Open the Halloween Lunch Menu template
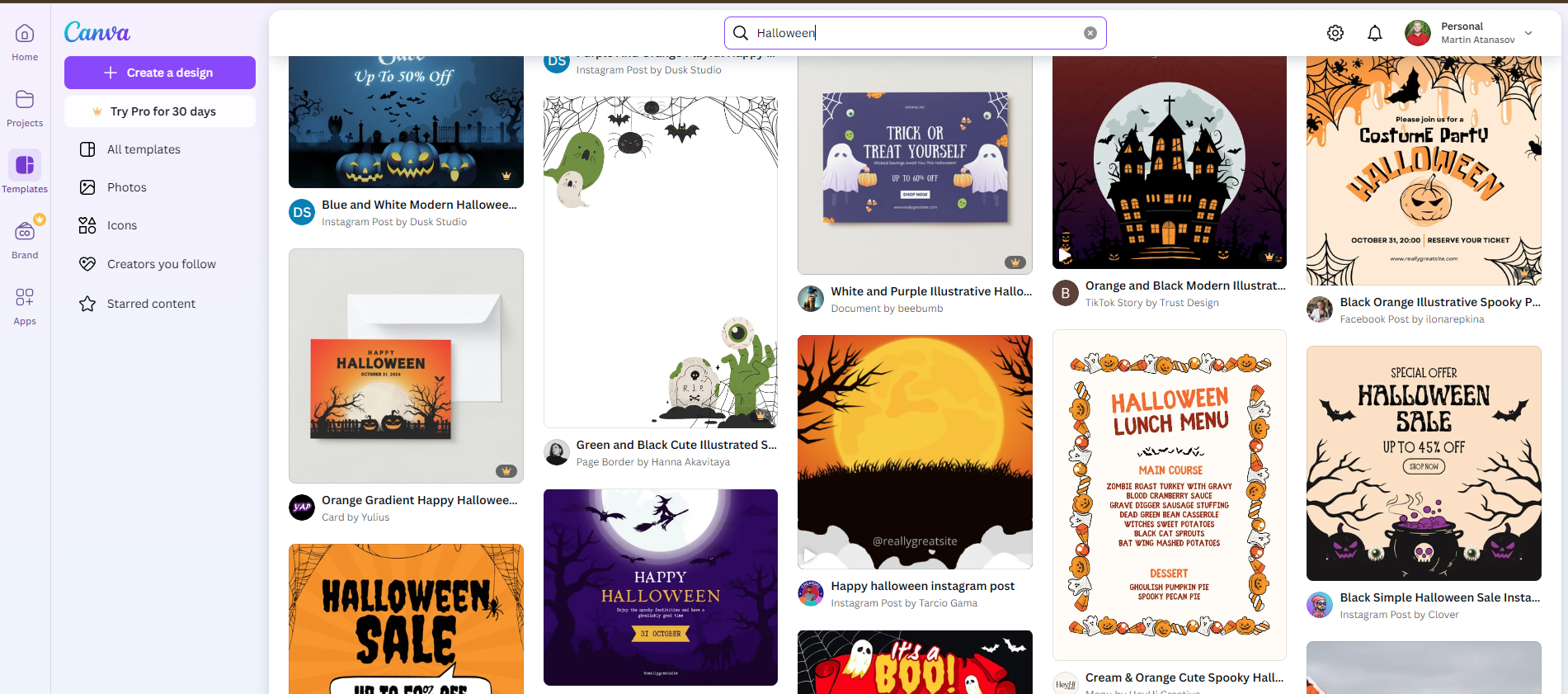 coord(1169,495)
